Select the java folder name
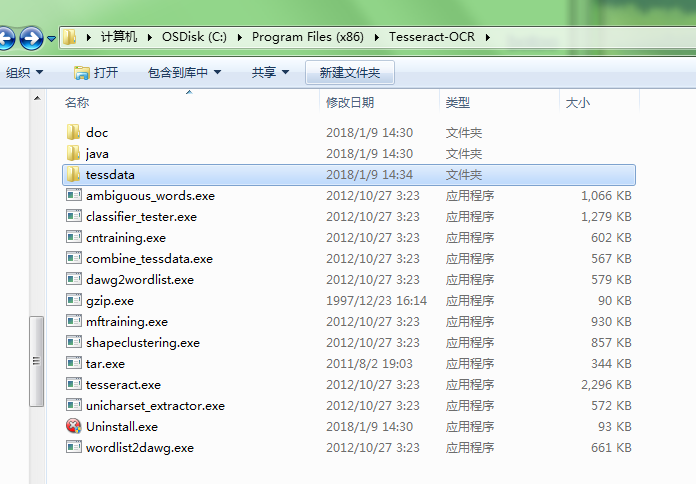Image resolution: width=696 pixels, height=484 pixels. (97, 154)
